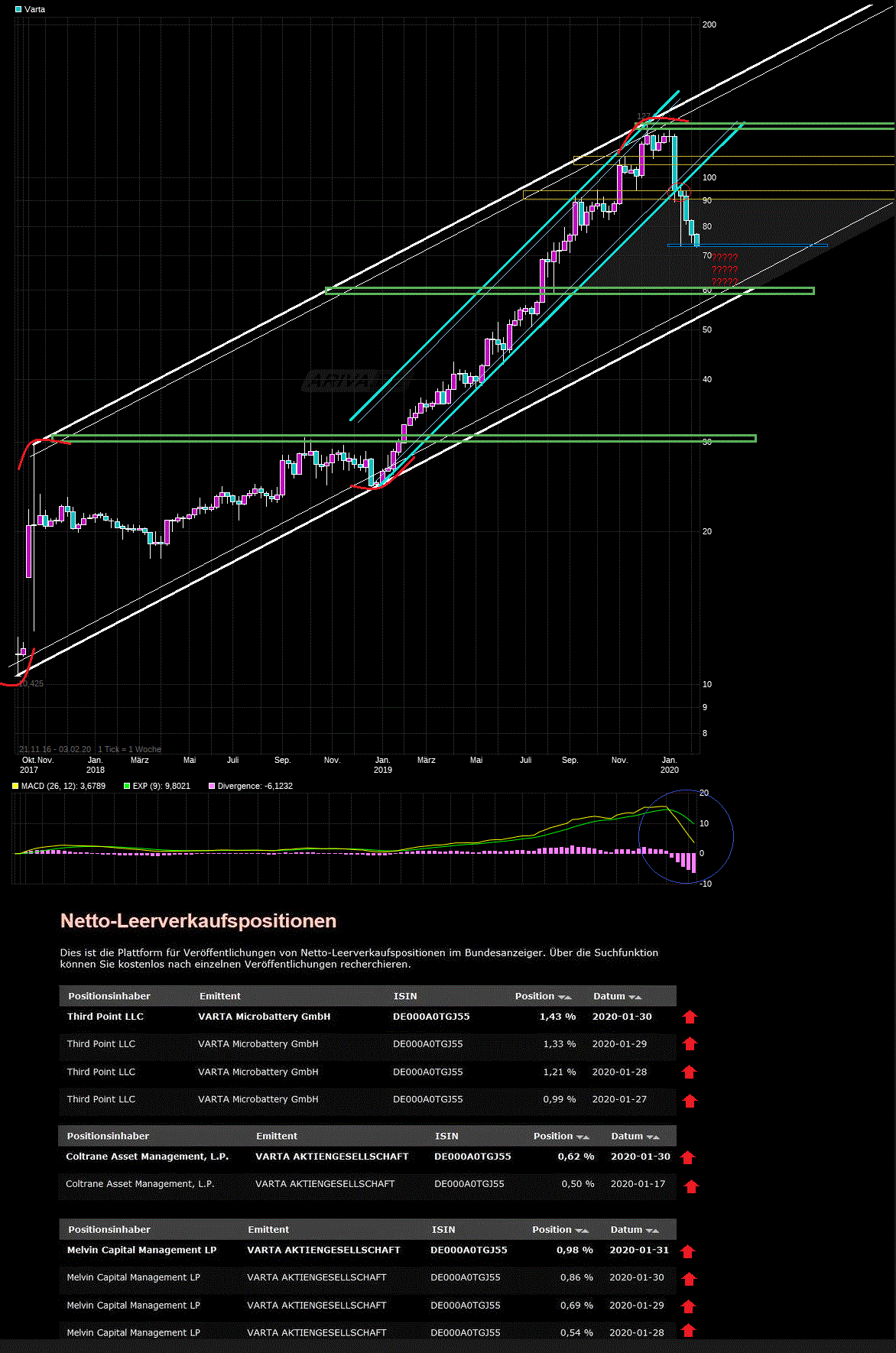Click red arrow for Coltrane 2020-01-30 row
The image size is (896, 1353).
(x=687, y=1157)
